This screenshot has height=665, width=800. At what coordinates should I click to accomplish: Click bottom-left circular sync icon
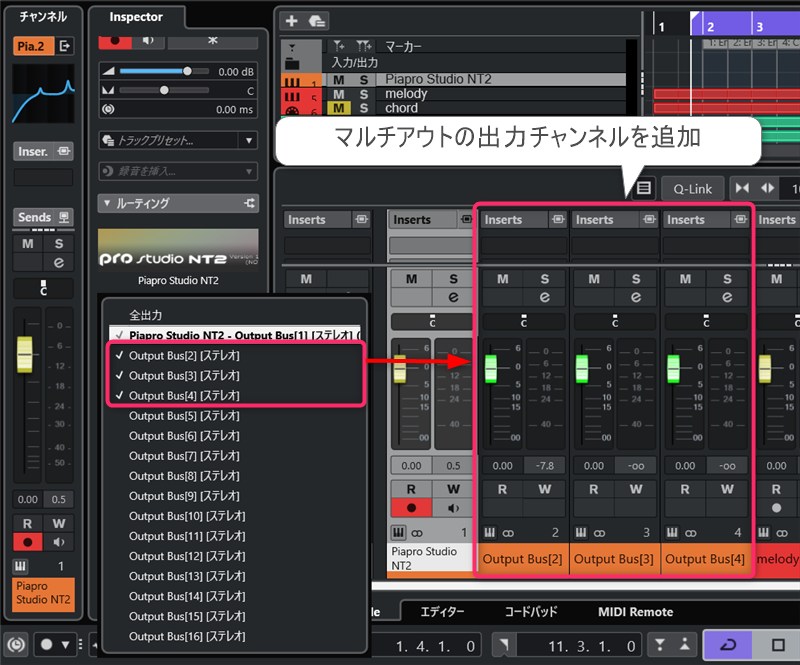point(16,645)
